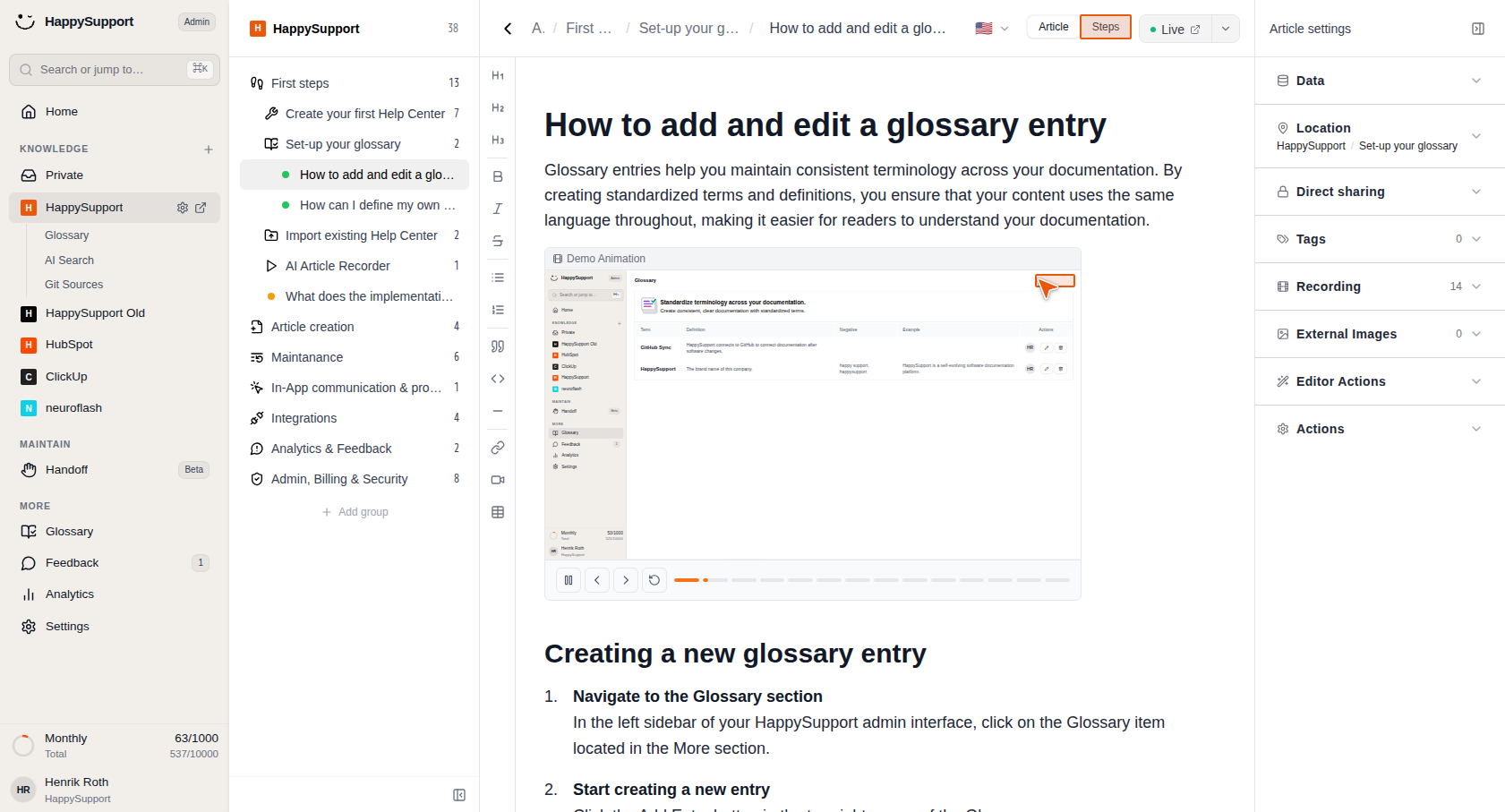Select the neuroflash knowledge base
1505x812 pixels.
(115, 408)
